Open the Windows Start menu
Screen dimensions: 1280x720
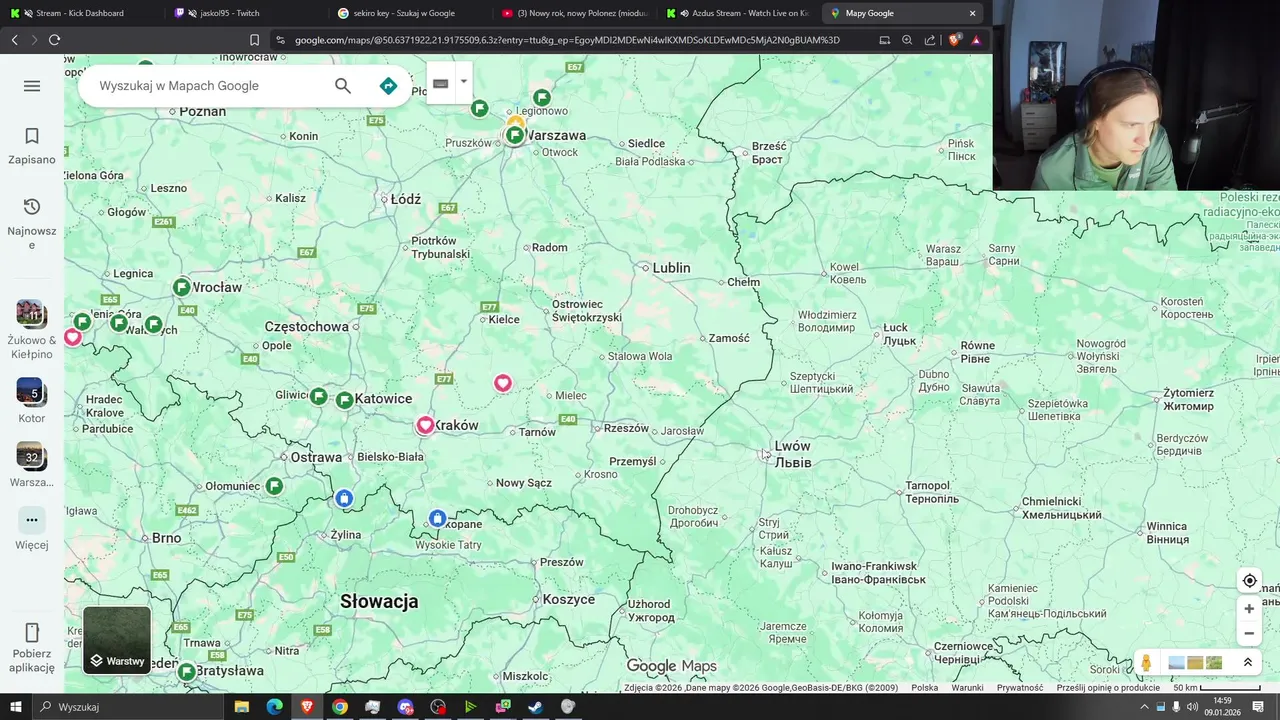pos(15,707)
